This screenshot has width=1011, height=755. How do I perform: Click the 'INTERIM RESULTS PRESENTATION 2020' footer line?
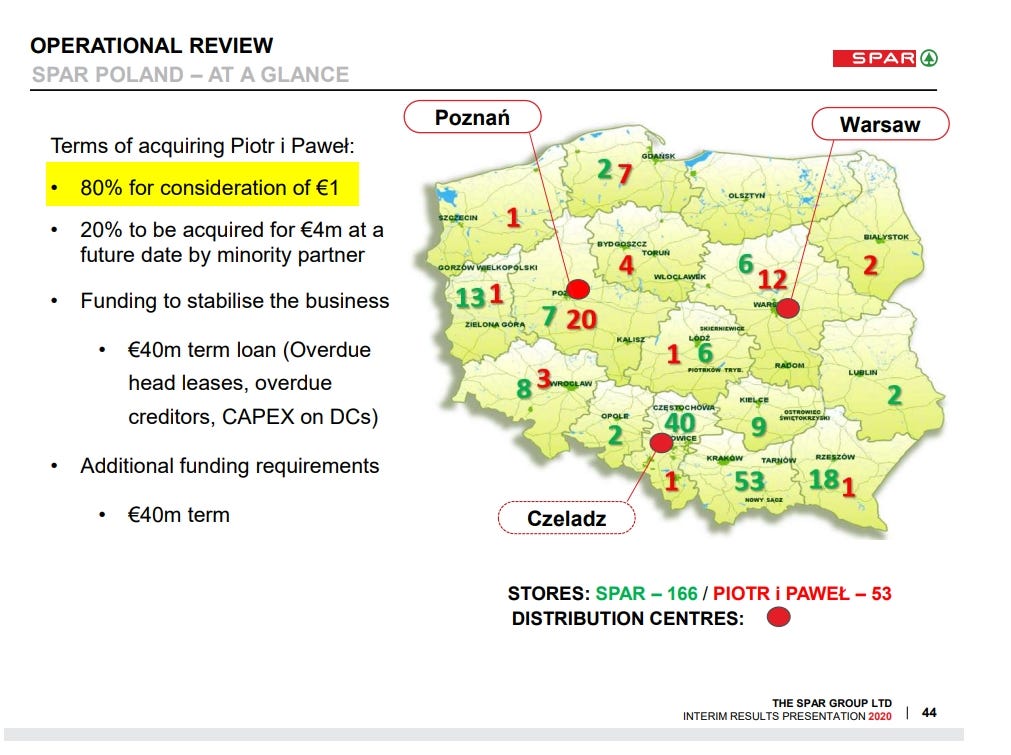(x=787, y=716)
